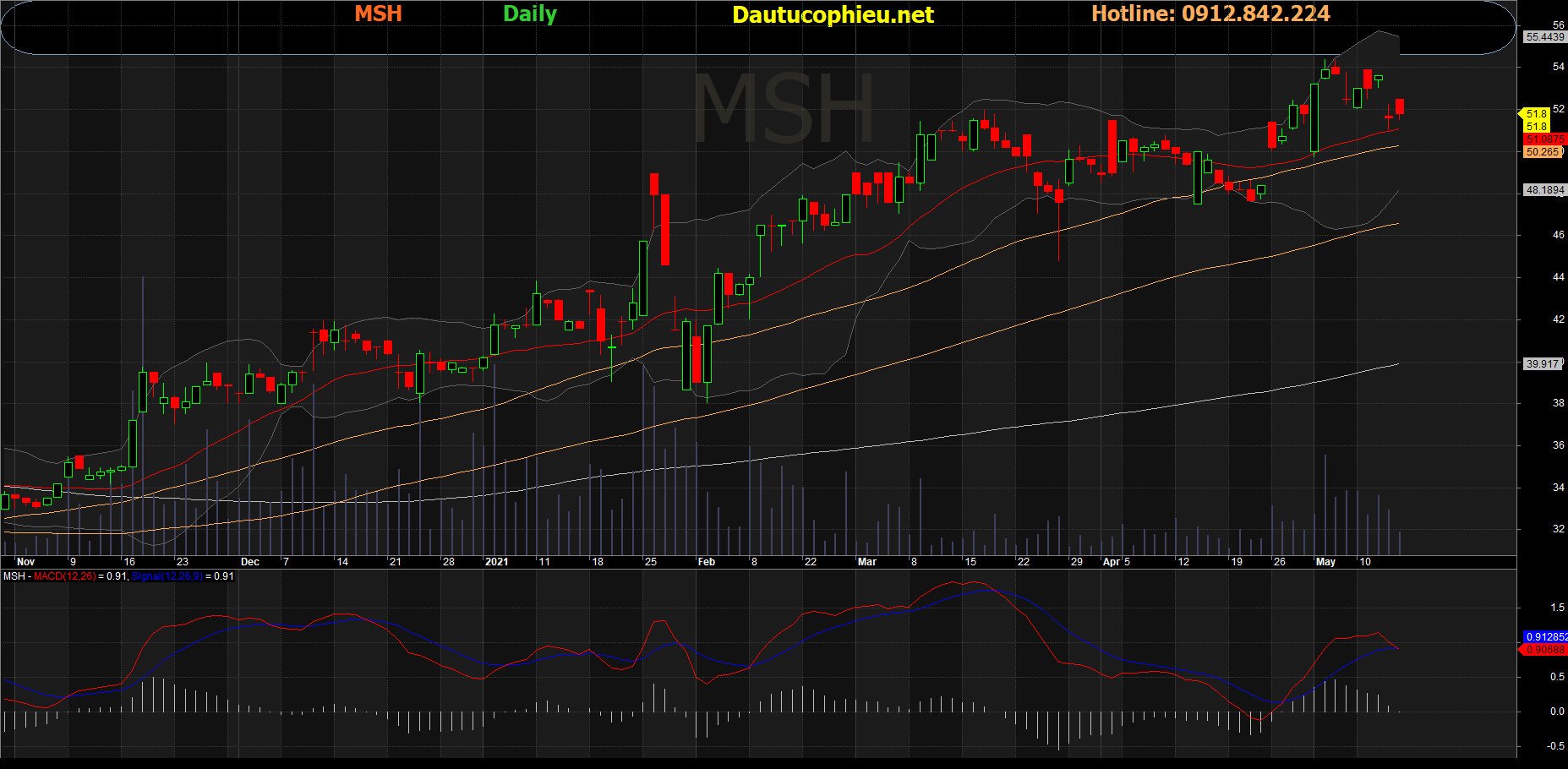Click the -0.5 value on MACD axis

coord(1556,746)
